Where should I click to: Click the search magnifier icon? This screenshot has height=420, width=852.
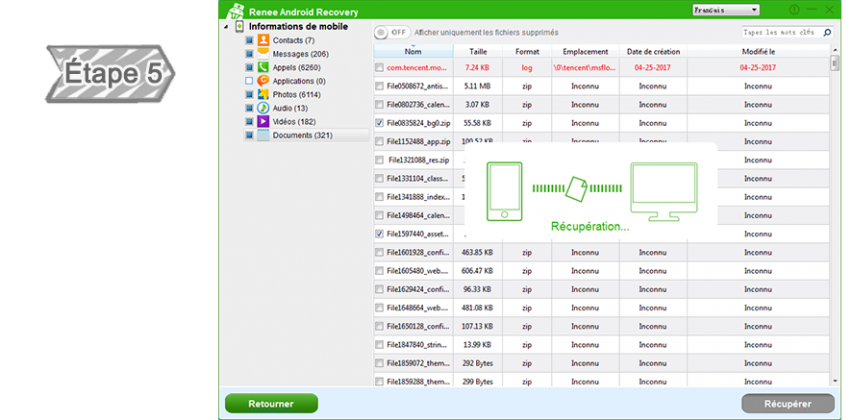(827, 33)
